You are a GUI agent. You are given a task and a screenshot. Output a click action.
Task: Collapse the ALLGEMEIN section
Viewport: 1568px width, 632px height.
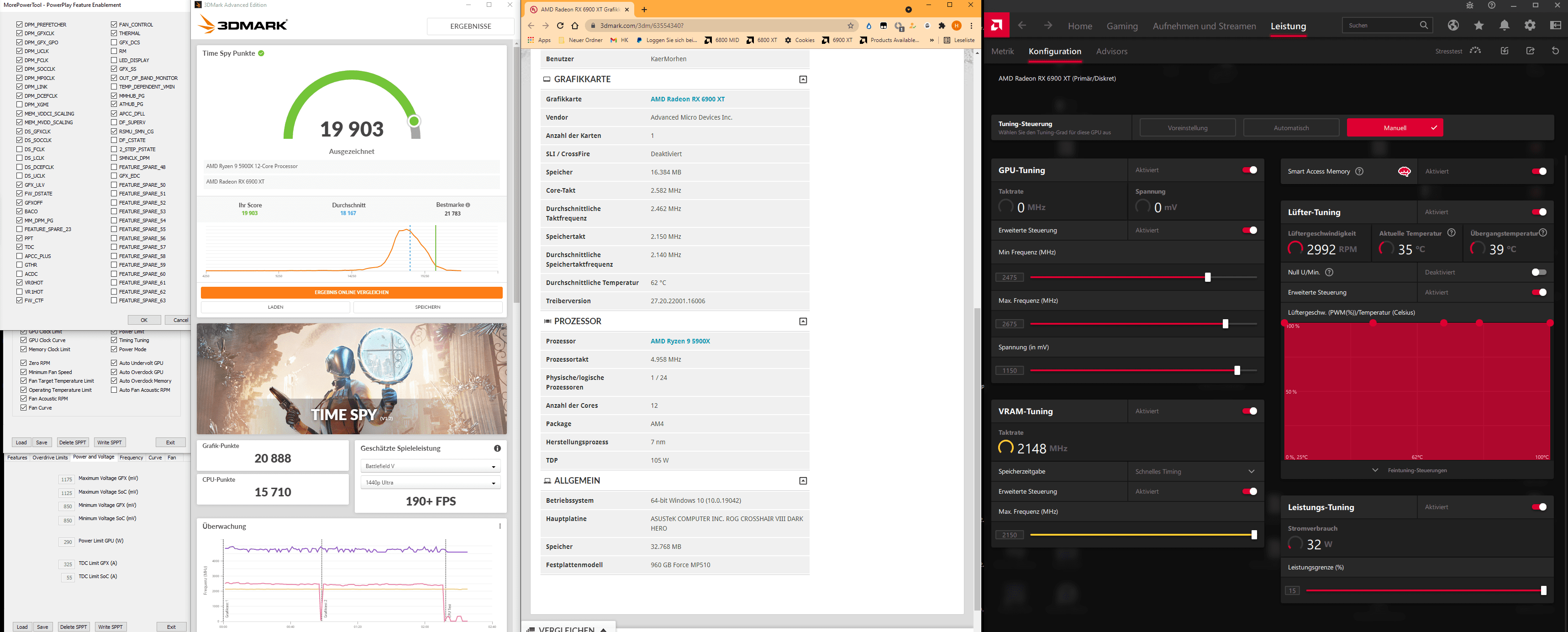(x=803, y=480)
